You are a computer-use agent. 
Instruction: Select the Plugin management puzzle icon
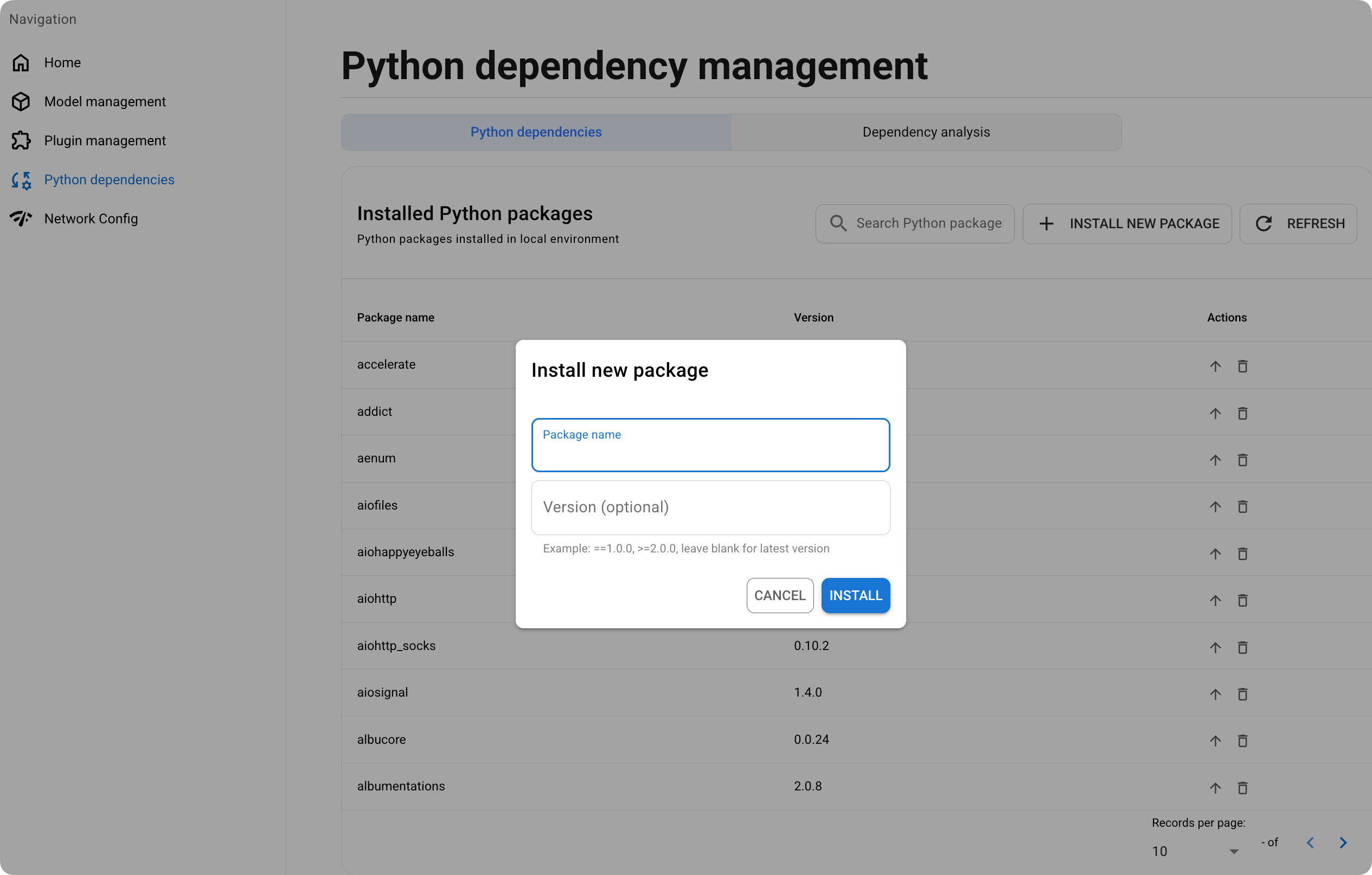click(x=21, y=140)
